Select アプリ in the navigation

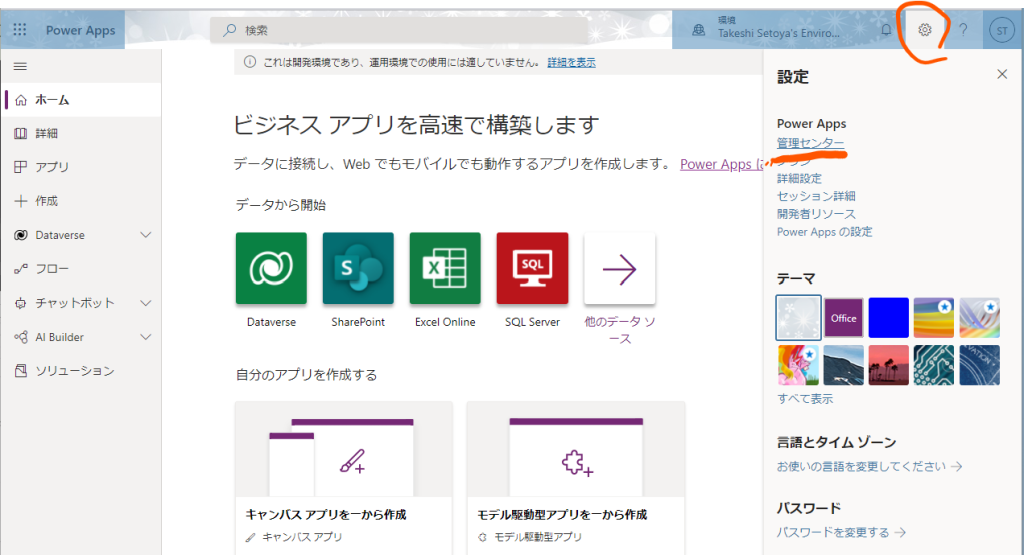tap(82, 166)
